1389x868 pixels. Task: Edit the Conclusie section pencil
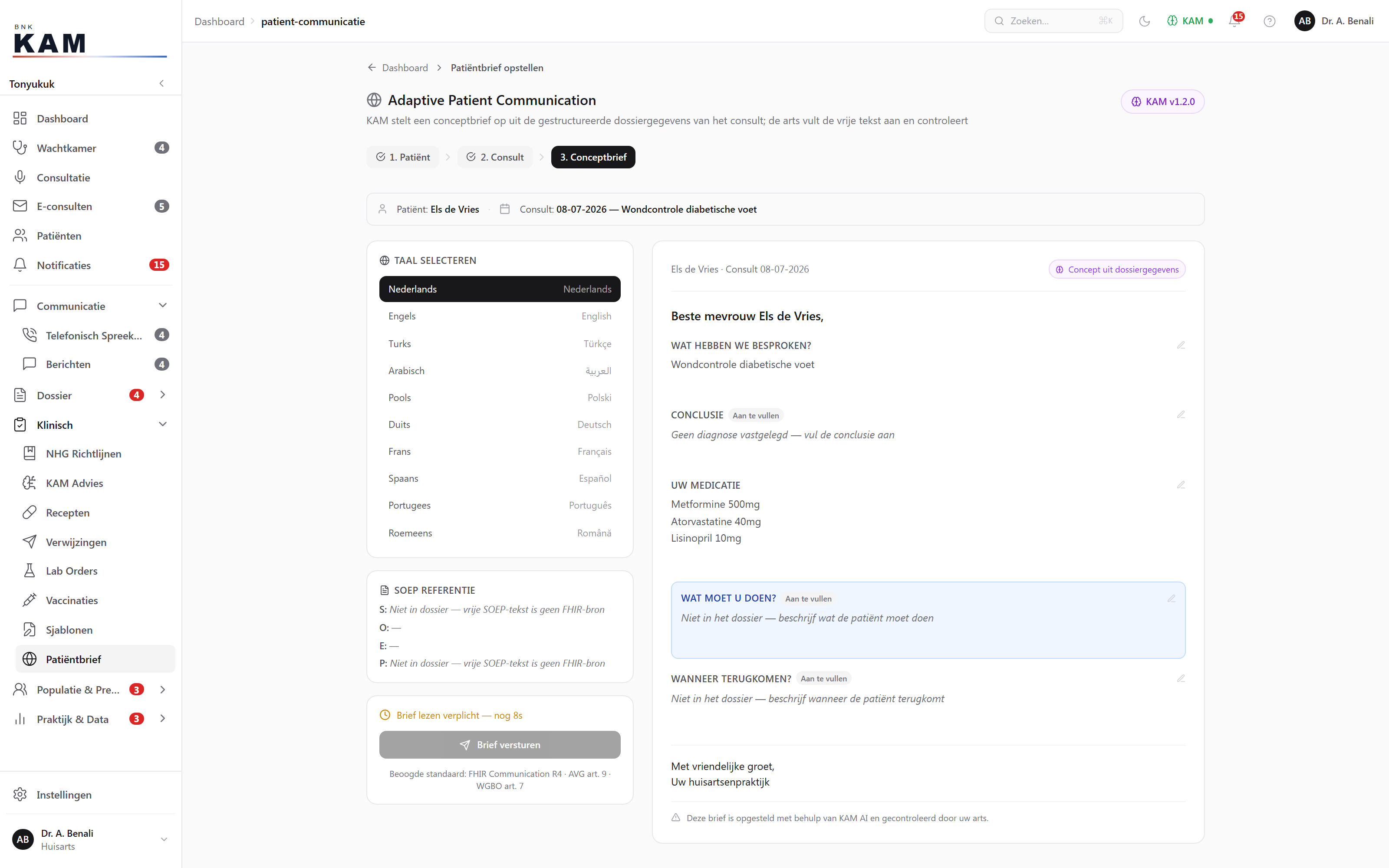click(x=1181, y=414)
